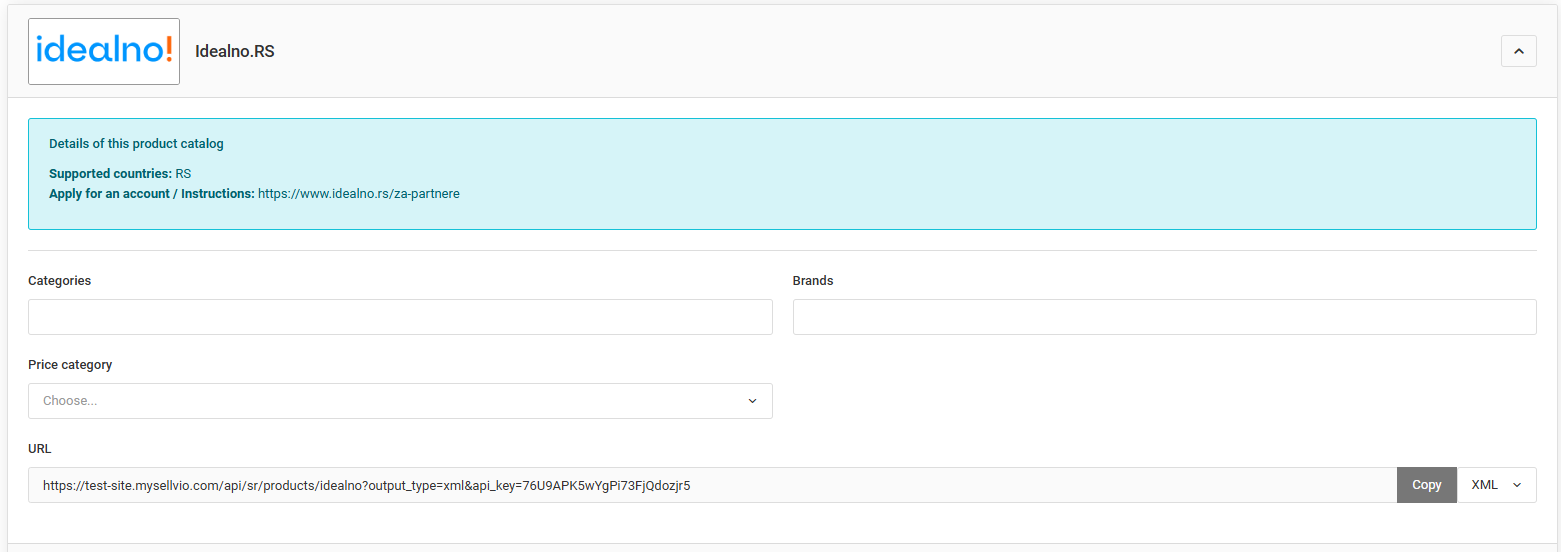The height and width of the screenshot is (552, 1561).
Task: Click the feed URL text field
Action: click(712, 485)
